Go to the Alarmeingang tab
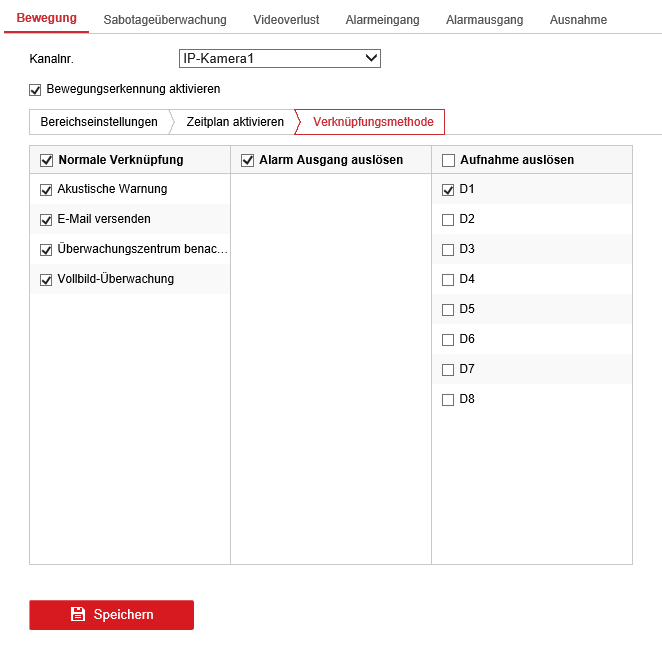The height and width of the screenshot is (661, 662). click(382, 20)
